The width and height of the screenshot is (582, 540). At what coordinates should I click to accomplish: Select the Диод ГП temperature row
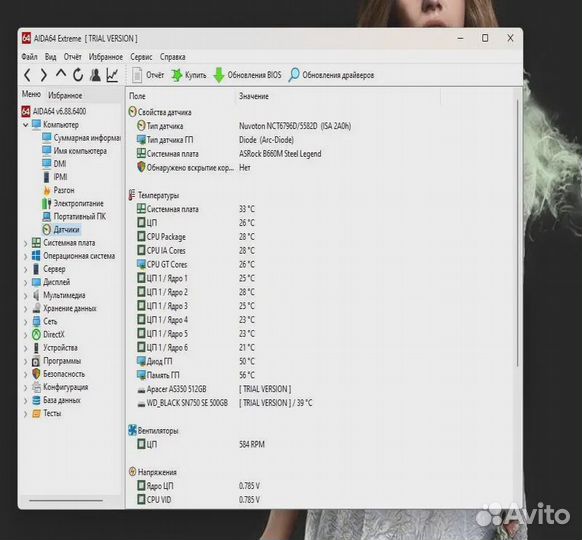(x=195, y=361)
